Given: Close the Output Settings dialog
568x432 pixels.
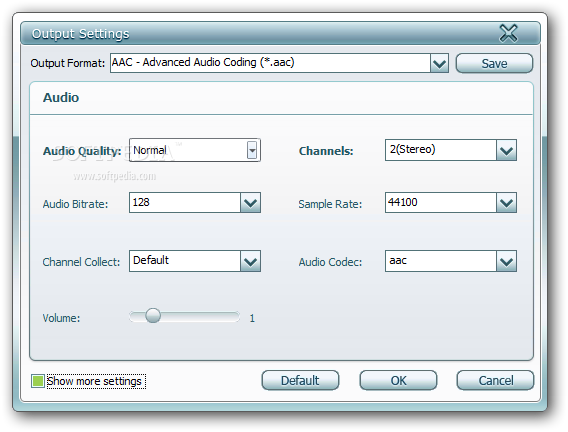Looking at the screenshot, I should [x=509, y=33].
